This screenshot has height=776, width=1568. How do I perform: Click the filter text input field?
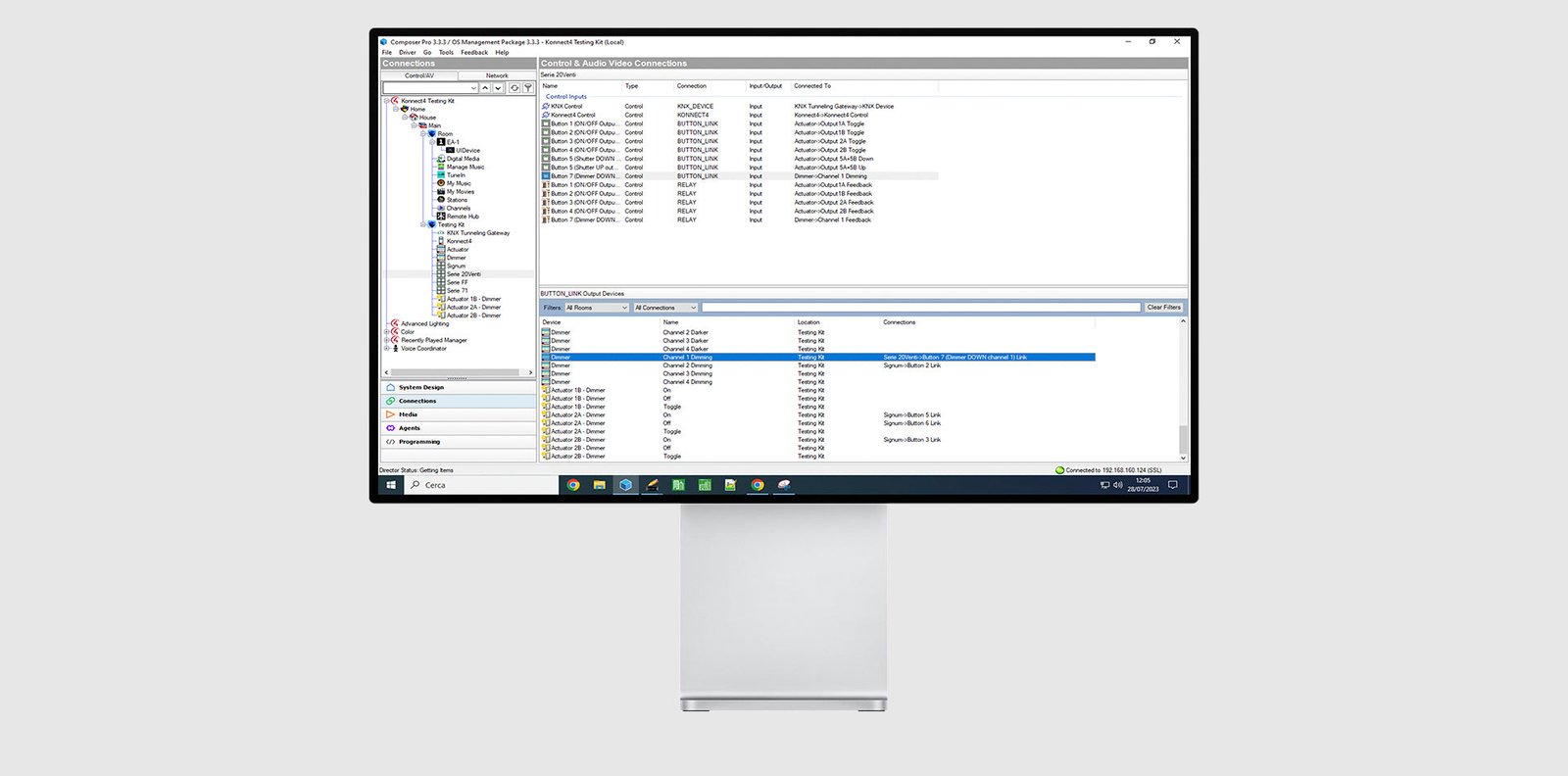pyautogui.click(x=921, y=308)
